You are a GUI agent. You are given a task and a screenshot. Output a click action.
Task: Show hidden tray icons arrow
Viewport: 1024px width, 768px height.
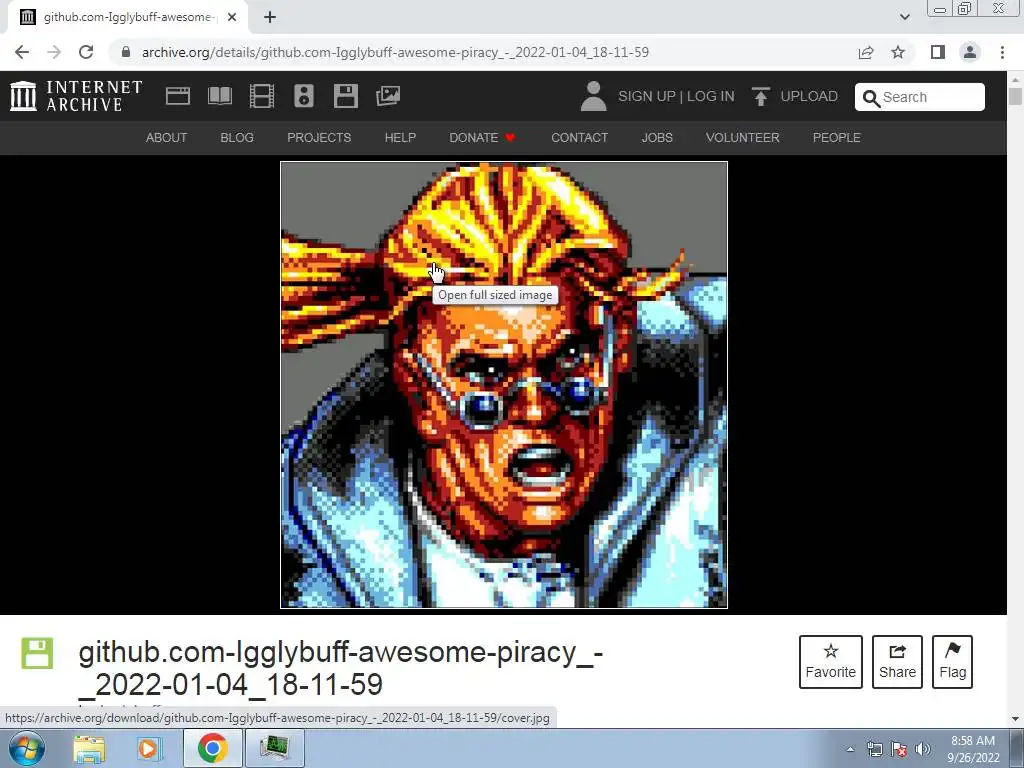[x=850, y=749]
